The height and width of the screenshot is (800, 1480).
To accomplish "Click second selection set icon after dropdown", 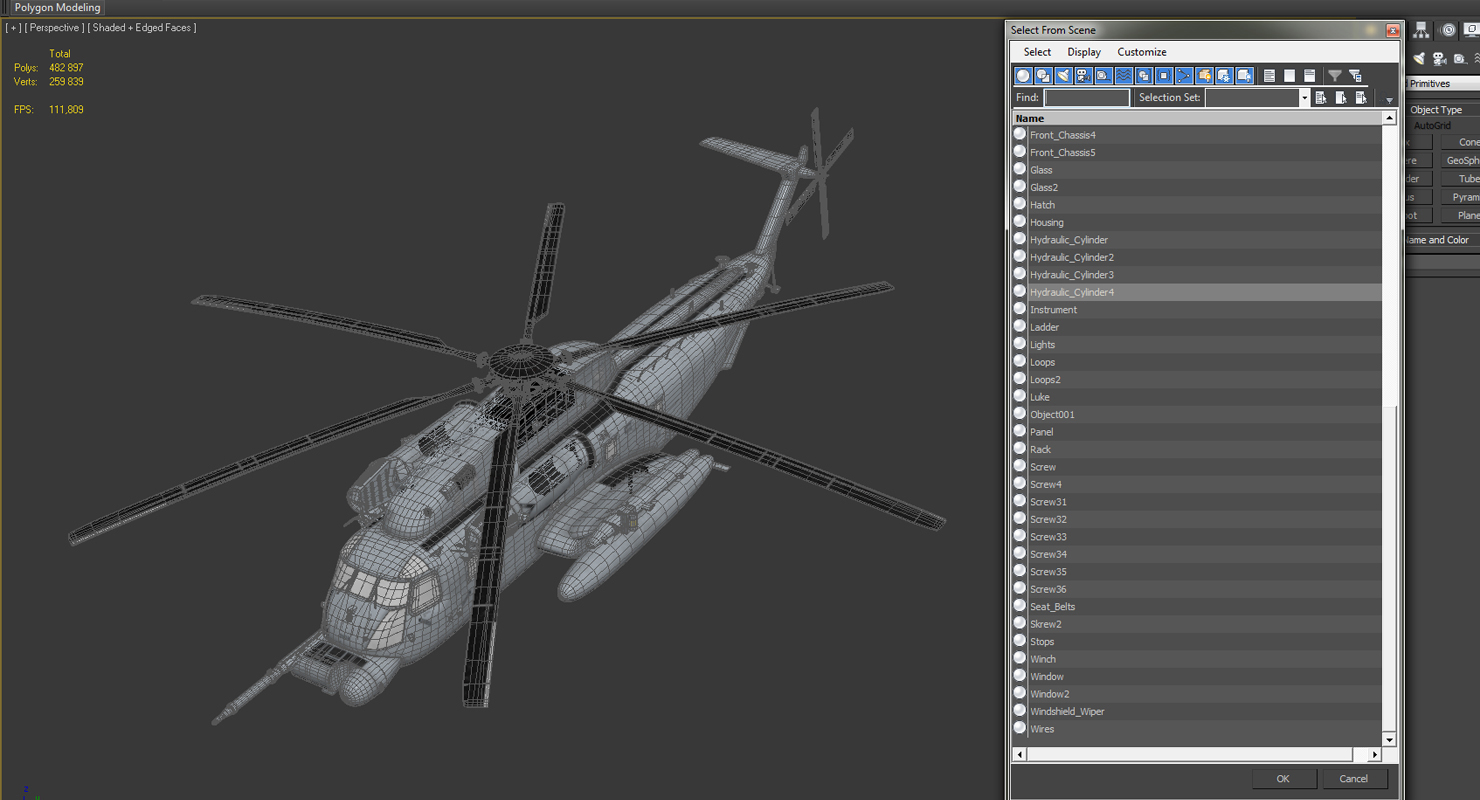I will 1341,98.
